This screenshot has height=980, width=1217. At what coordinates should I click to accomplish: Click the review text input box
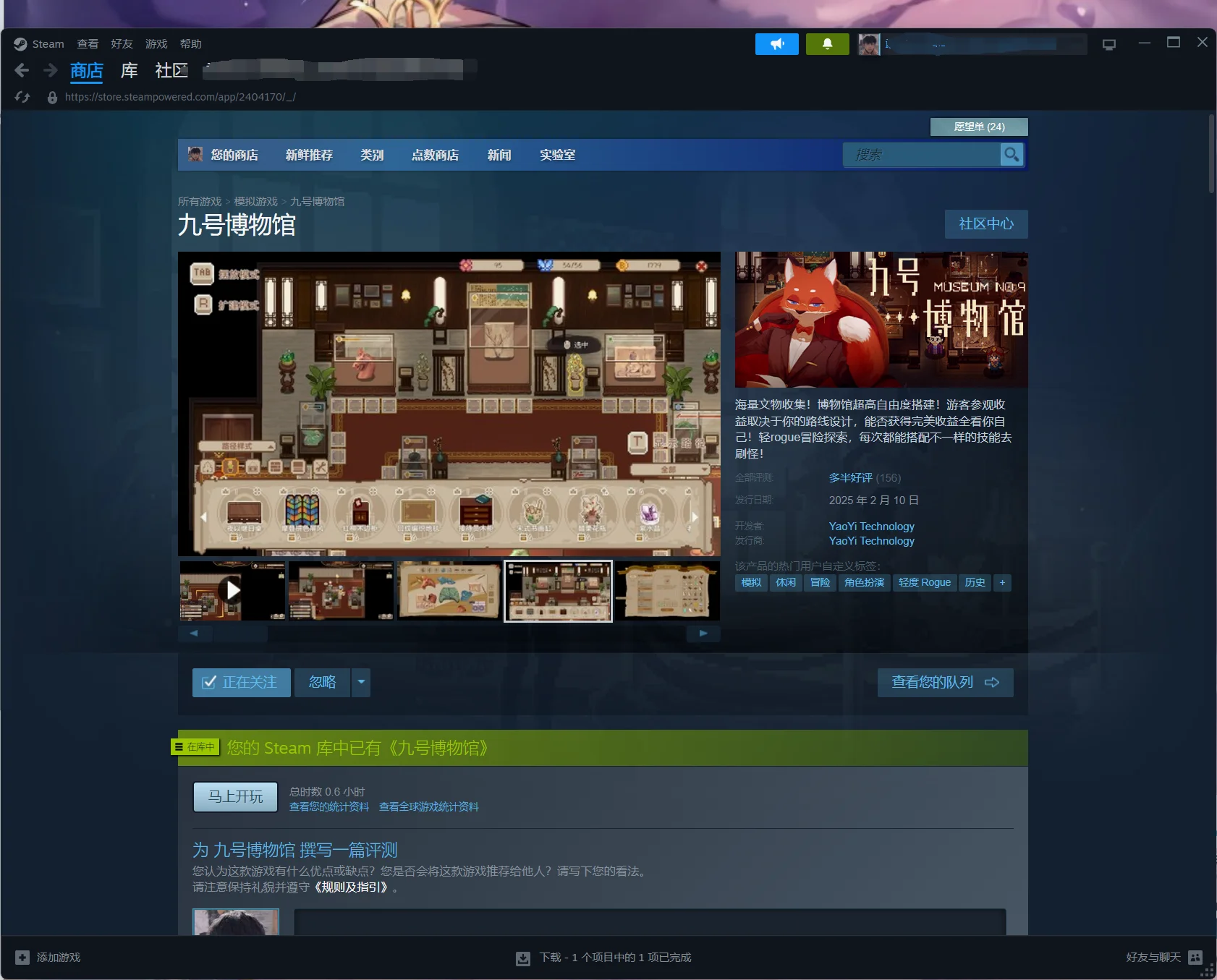click(650, 922)
